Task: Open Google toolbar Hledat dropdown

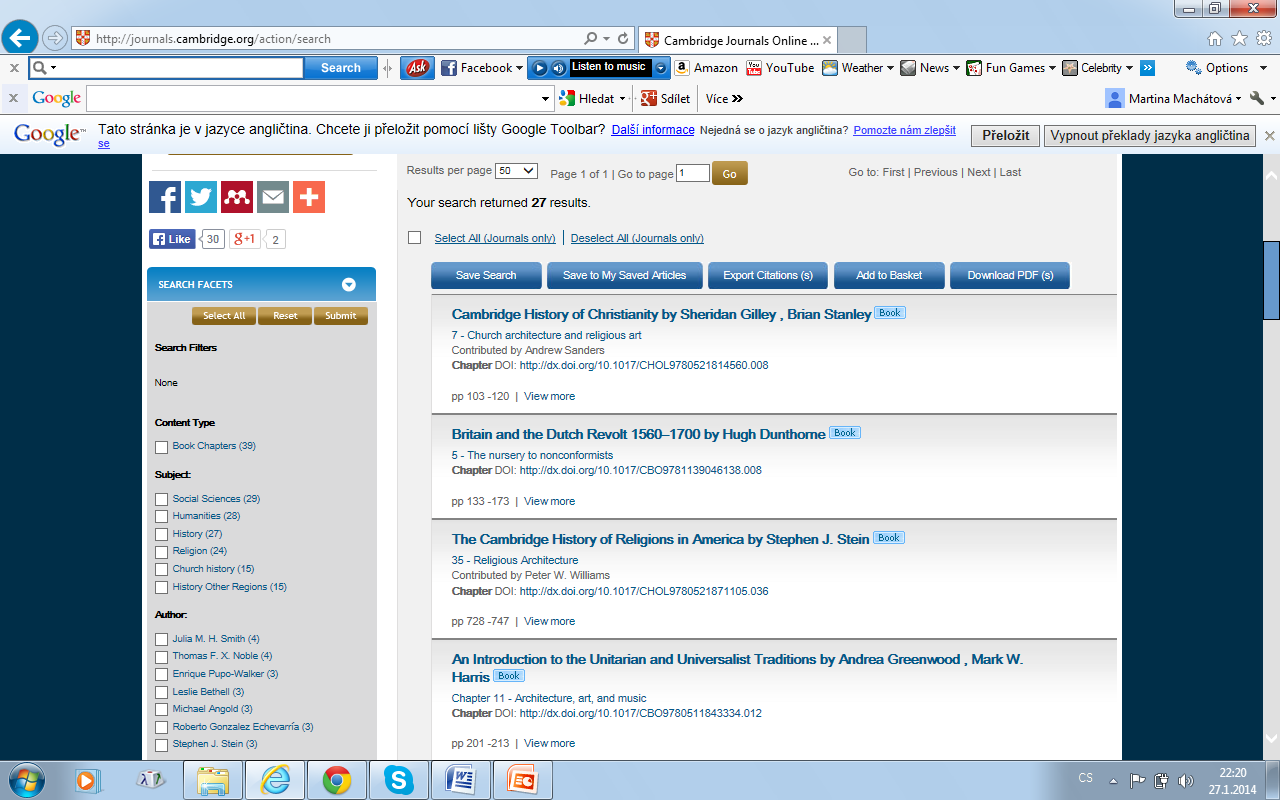Action: pos(622,98)
